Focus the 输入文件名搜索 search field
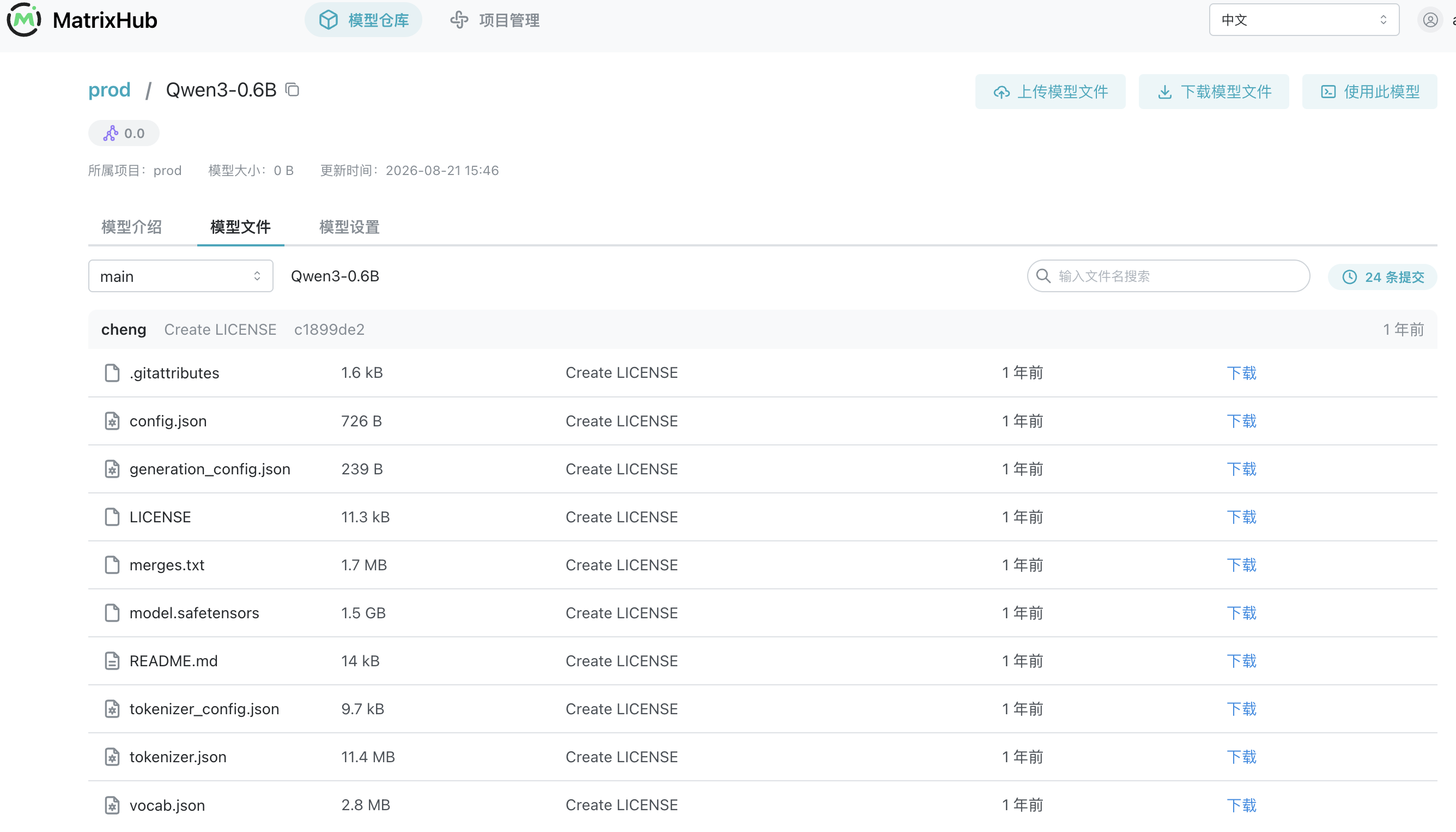 pyautogui.click(x=1168, y=276)
